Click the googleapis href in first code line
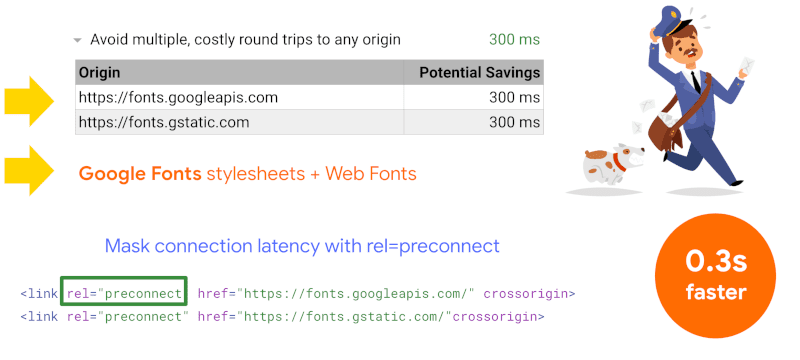This screenshot has height=360, width=800. pyautogui.click(x=337, y=294)
